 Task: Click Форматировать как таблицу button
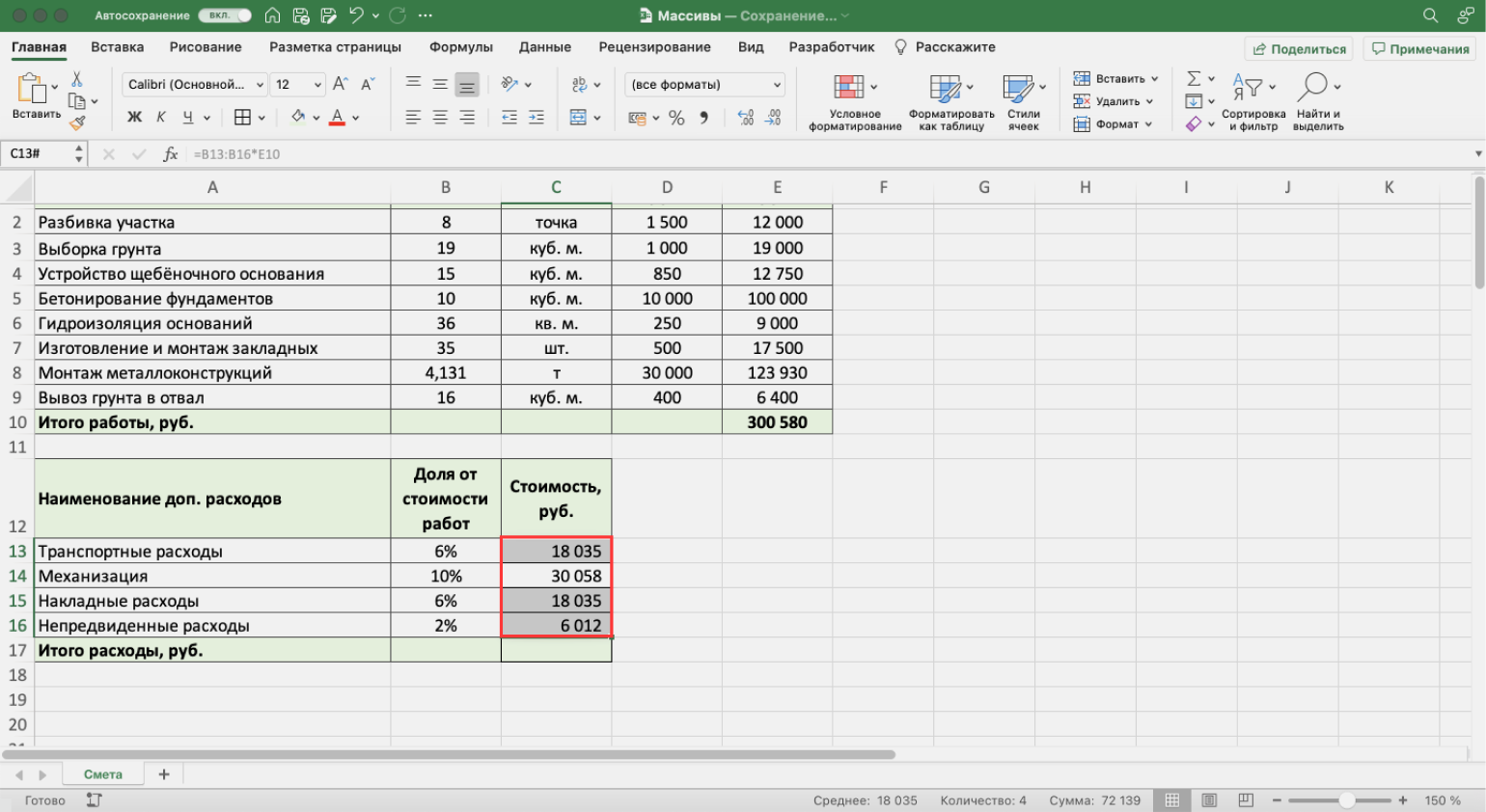[x=951, y=102]
